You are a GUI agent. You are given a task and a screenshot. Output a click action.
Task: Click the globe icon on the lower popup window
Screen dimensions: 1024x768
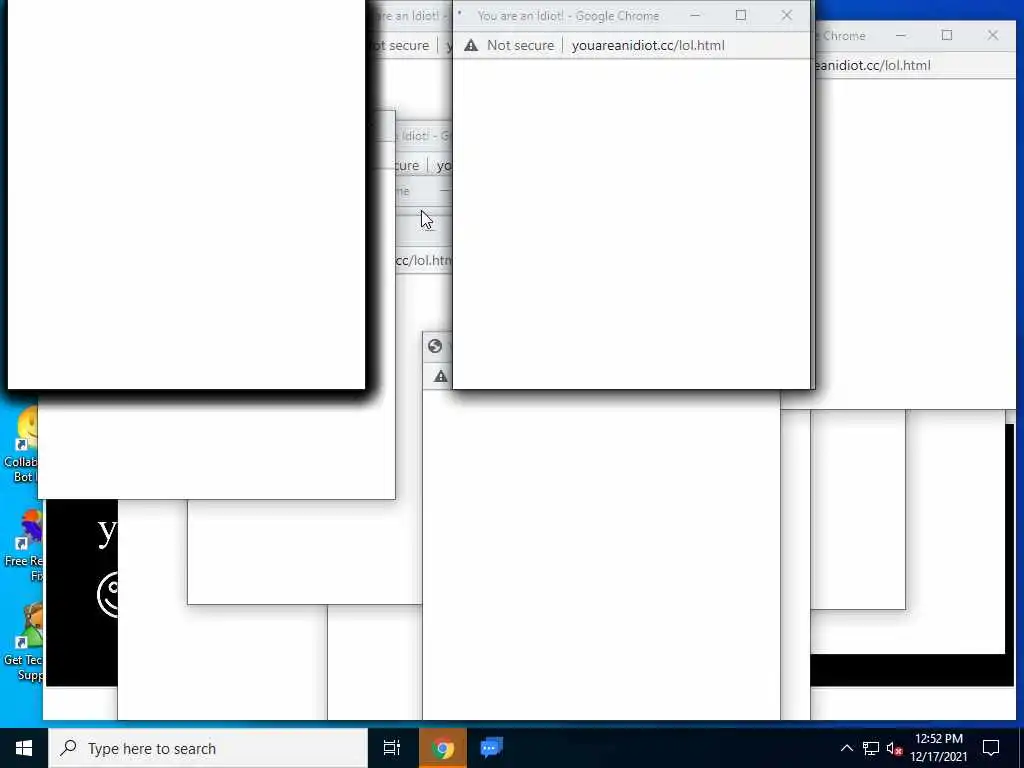pos(435,346)
